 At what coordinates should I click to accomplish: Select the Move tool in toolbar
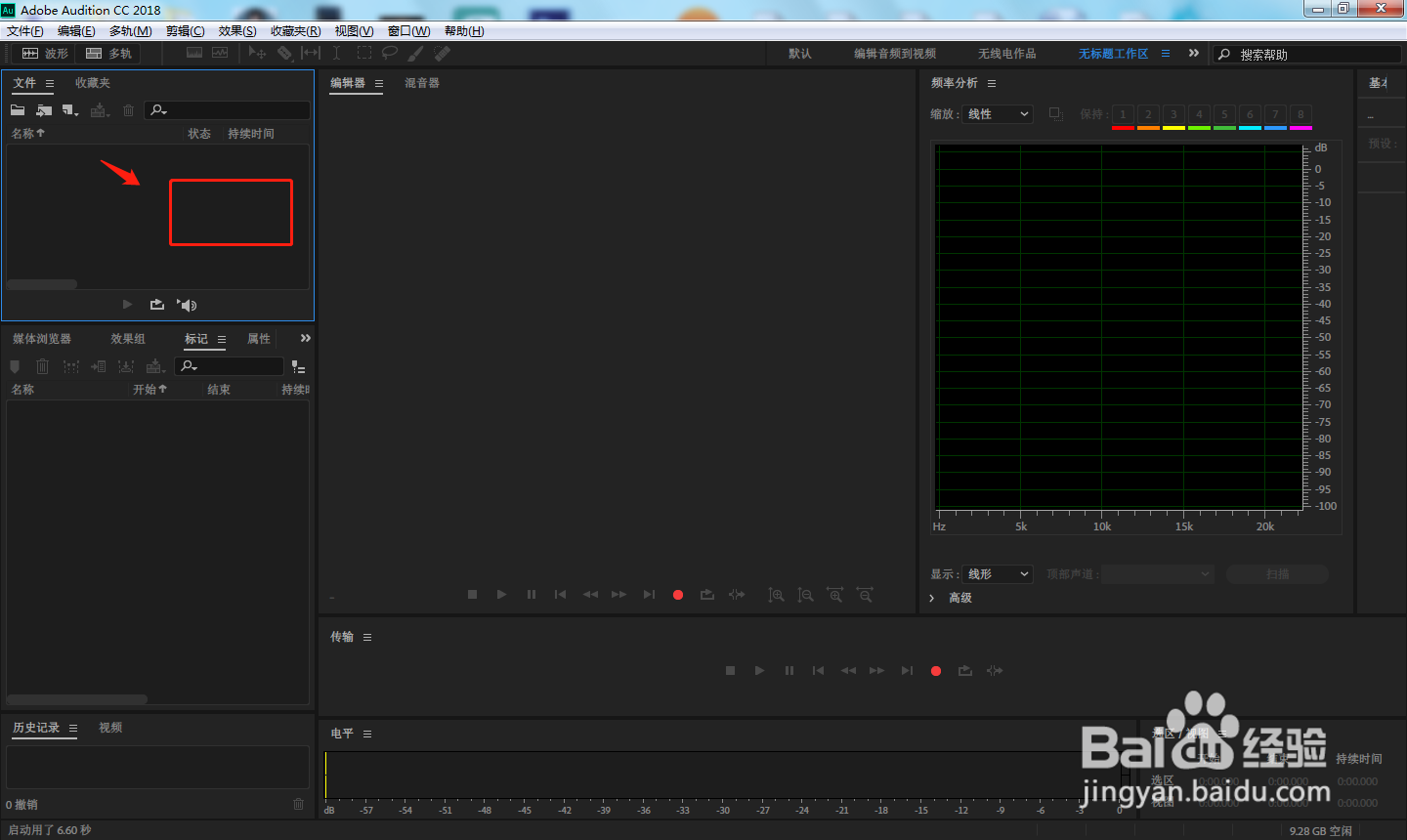(257, 53)
